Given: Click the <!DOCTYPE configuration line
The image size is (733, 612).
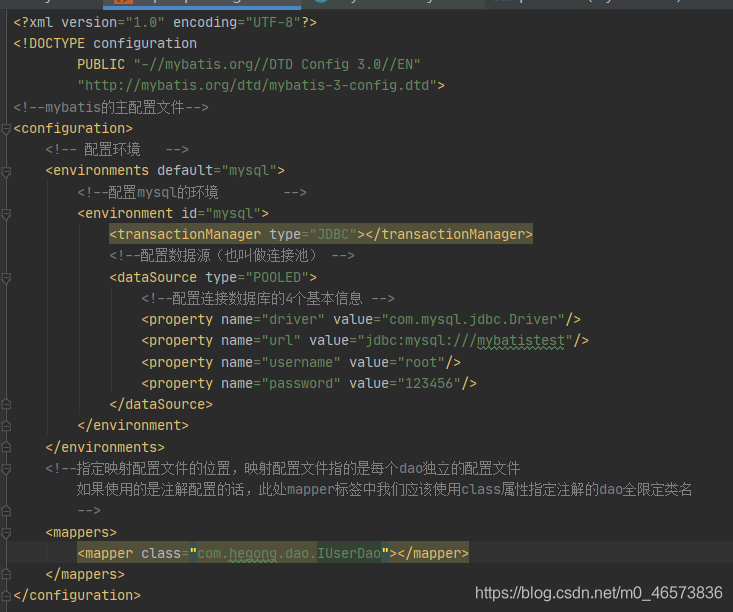Looking at the screenshot, I should [x=105, y=43].
